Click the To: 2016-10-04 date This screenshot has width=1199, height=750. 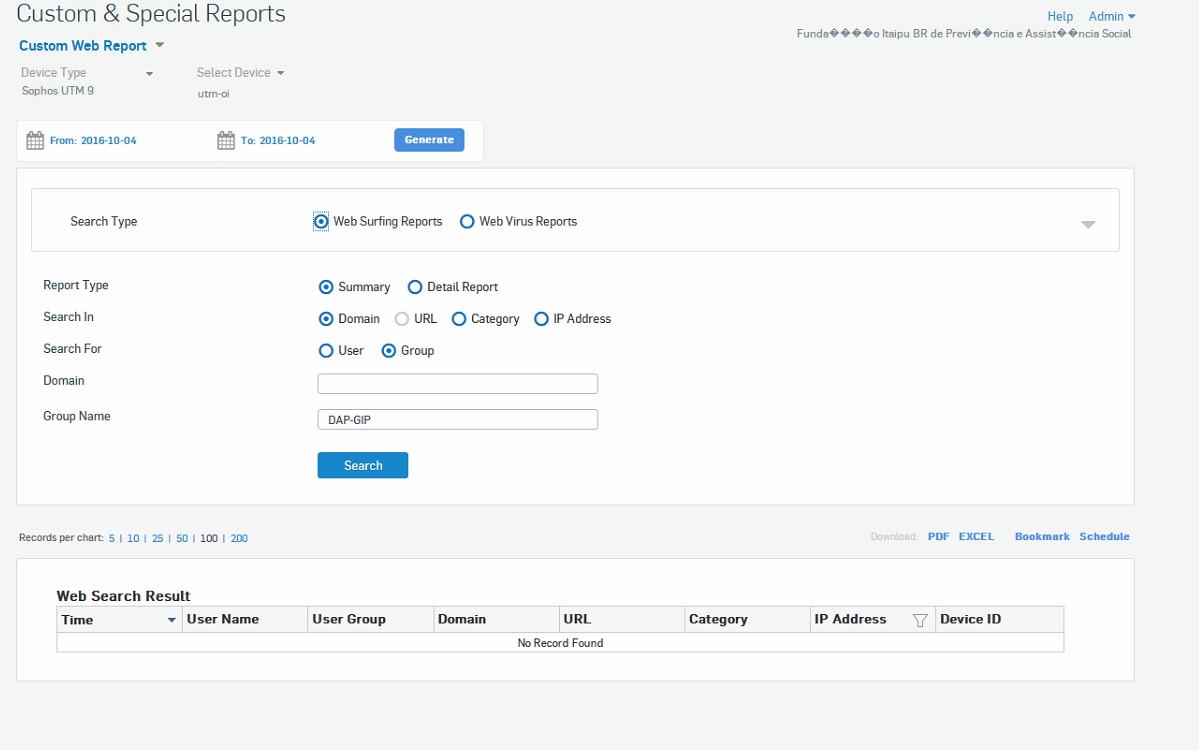(278, 141)
